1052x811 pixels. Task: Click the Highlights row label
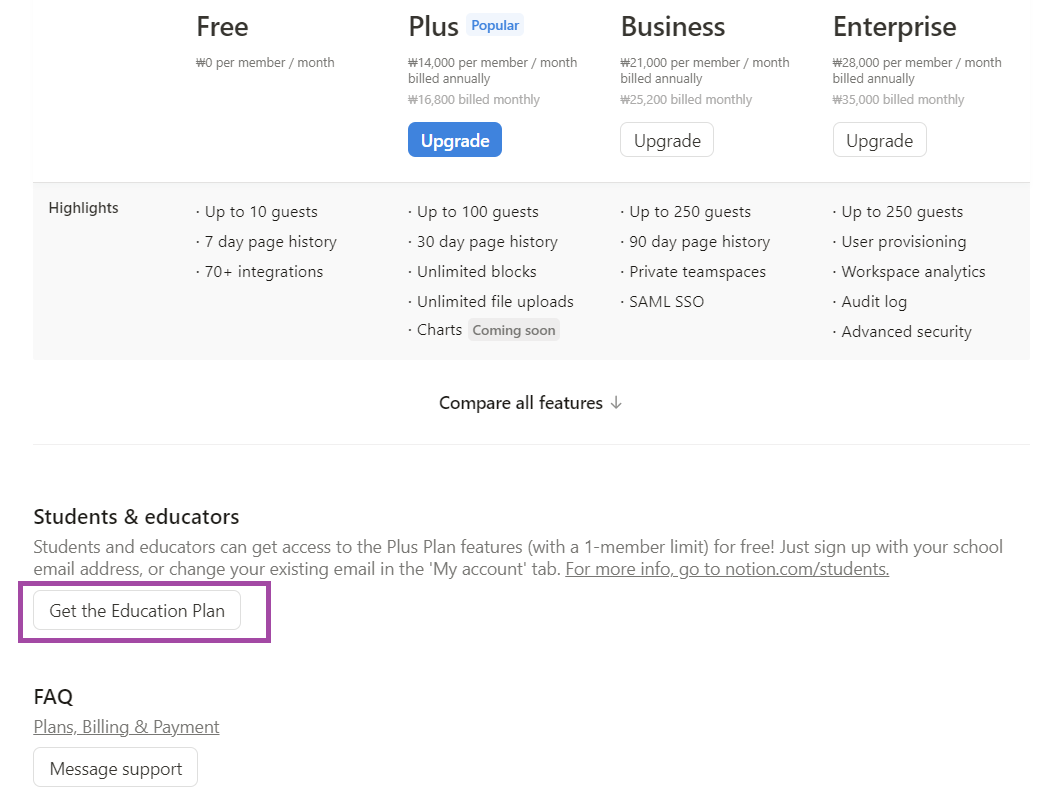[x=83, y=208]
